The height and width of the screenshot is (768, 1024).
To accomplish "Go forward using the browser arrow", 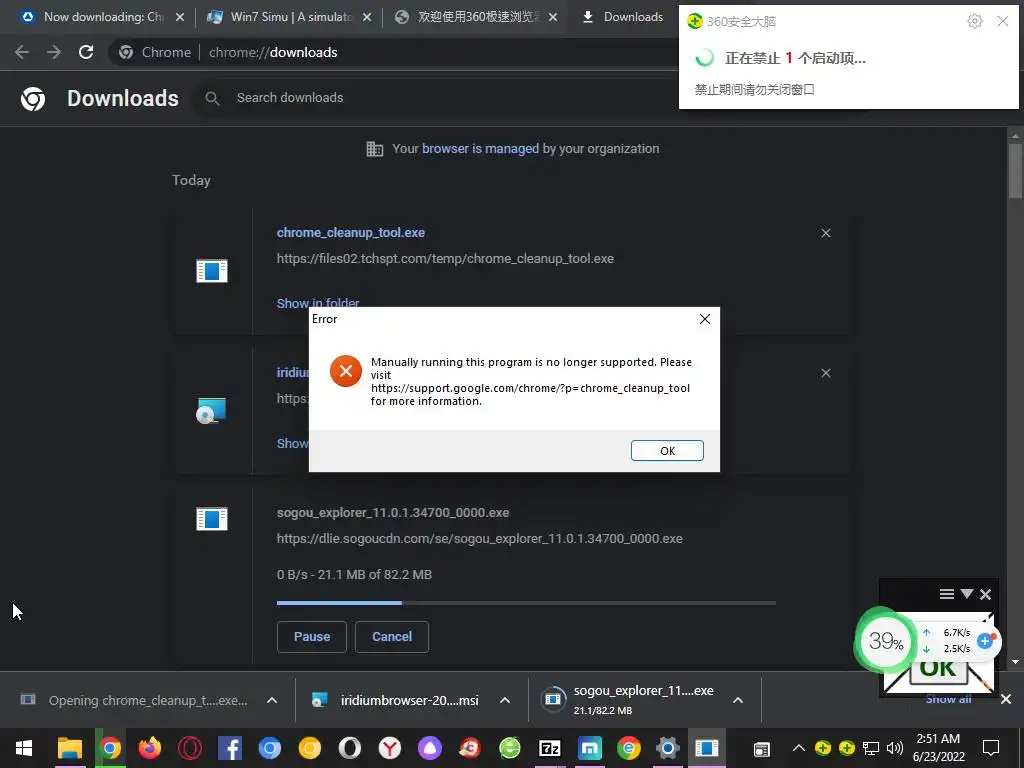I will point(54,52).
